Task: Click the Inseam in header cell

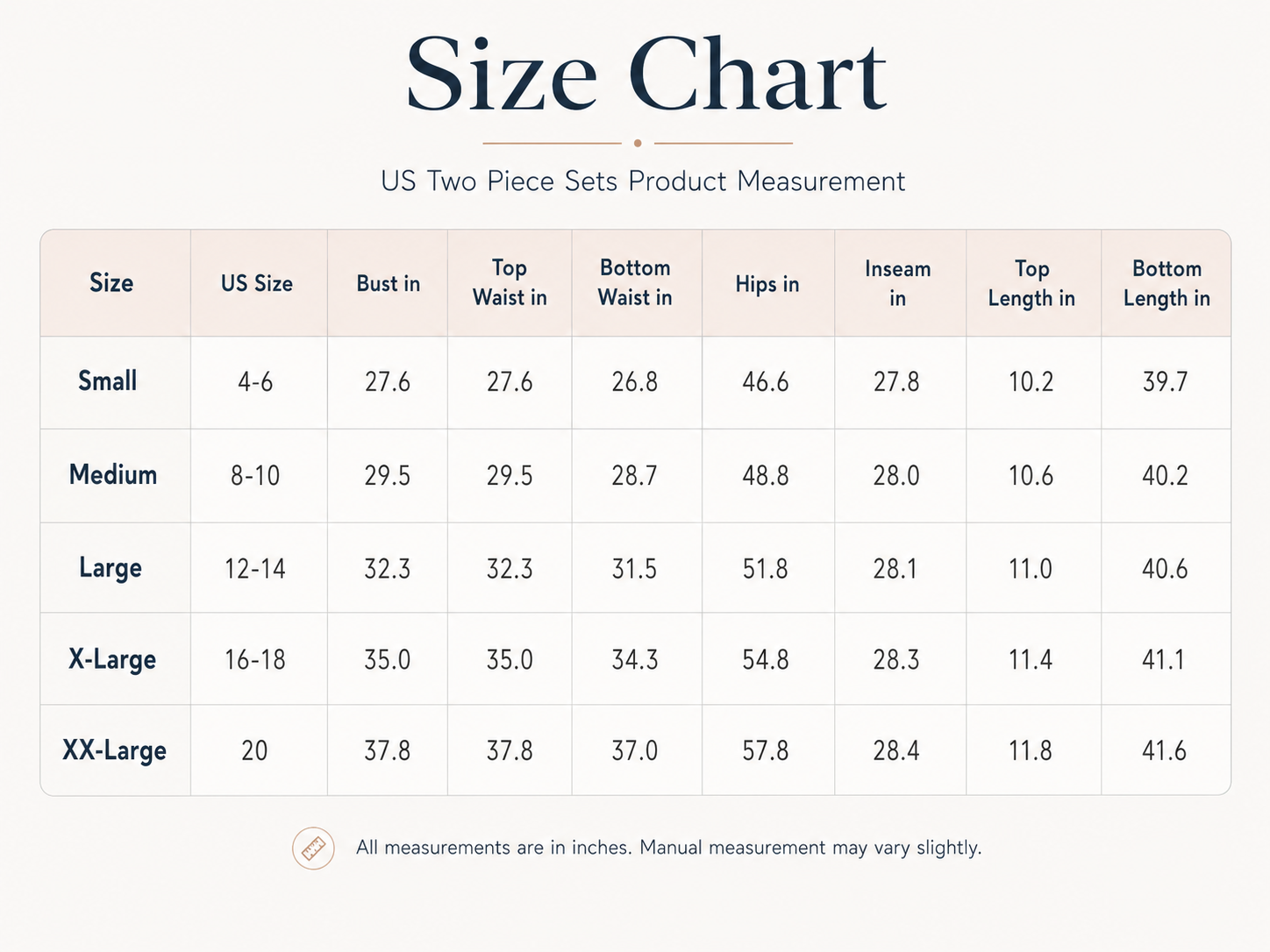Action: point(898,283)
